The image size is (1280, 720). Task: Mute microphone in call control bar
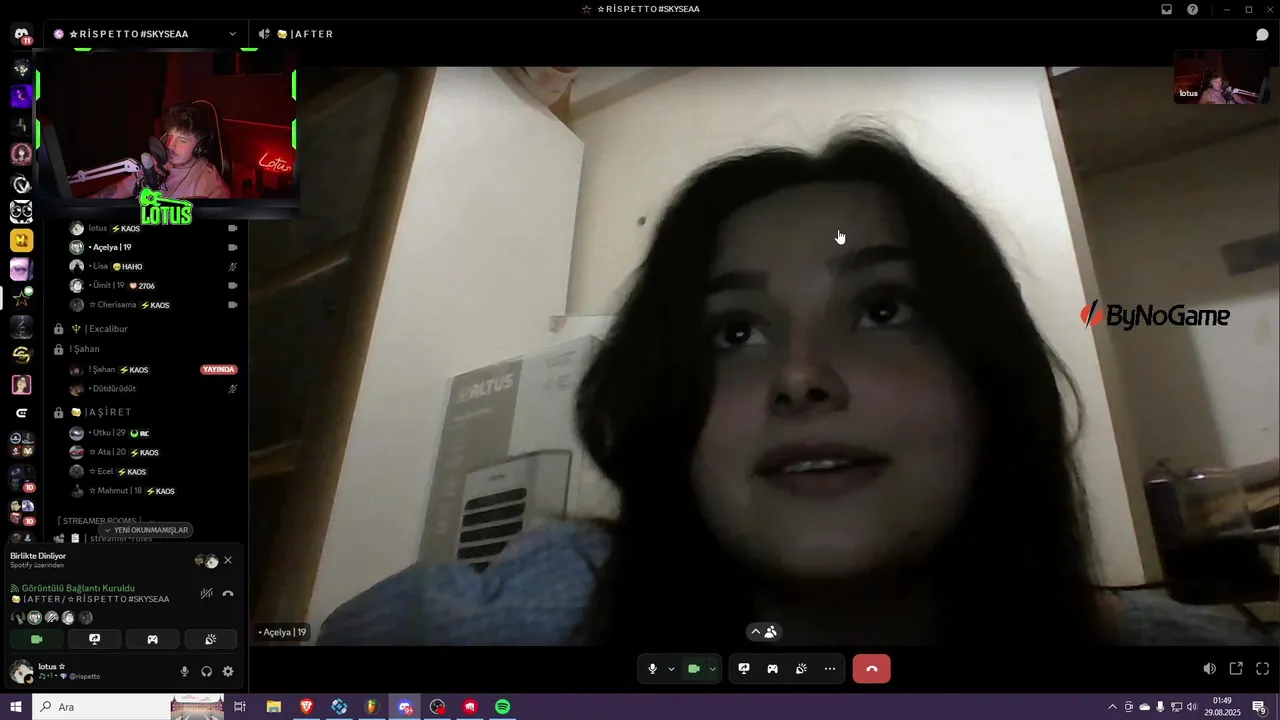point(652,669)
